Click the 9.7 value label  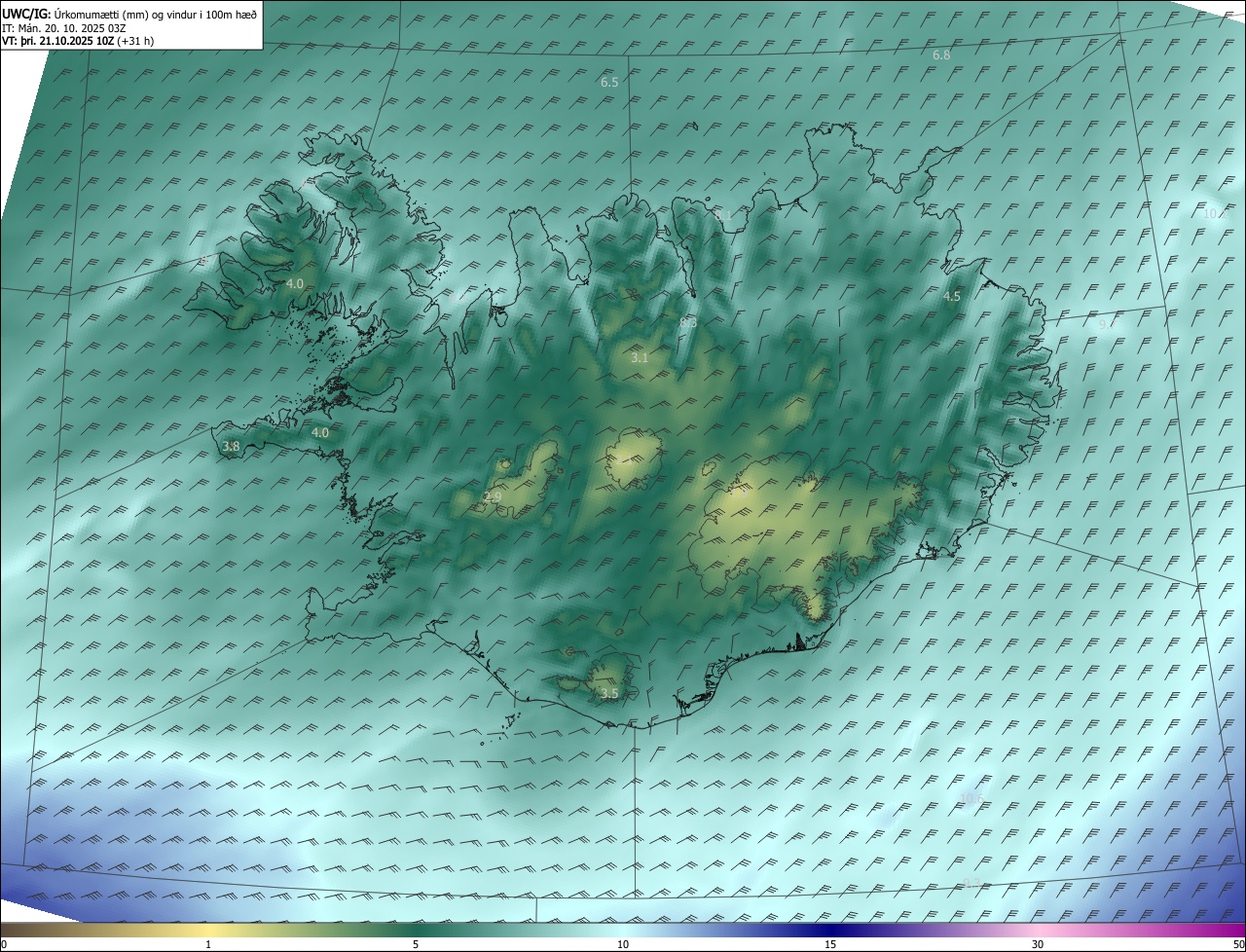point(1108,324)
